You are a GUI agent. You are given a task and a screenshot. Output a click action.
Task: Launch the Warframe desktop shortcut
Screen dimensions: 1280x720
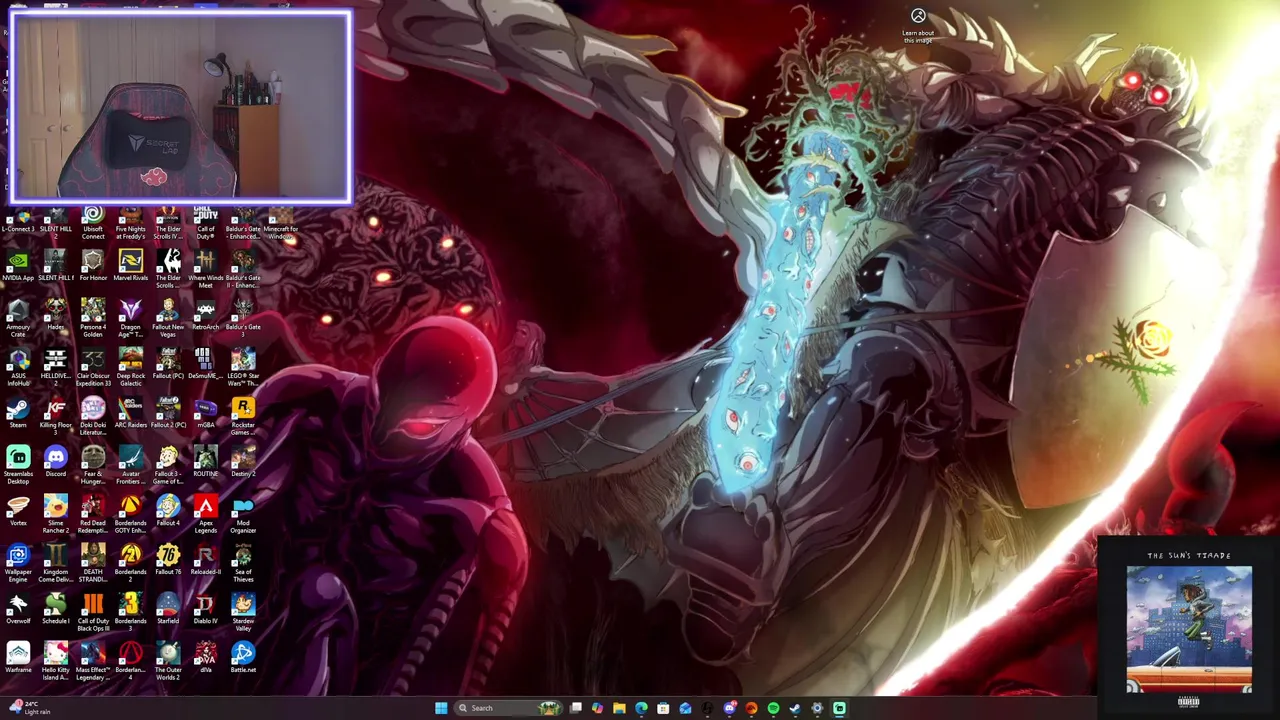click(x=18, y=659)
